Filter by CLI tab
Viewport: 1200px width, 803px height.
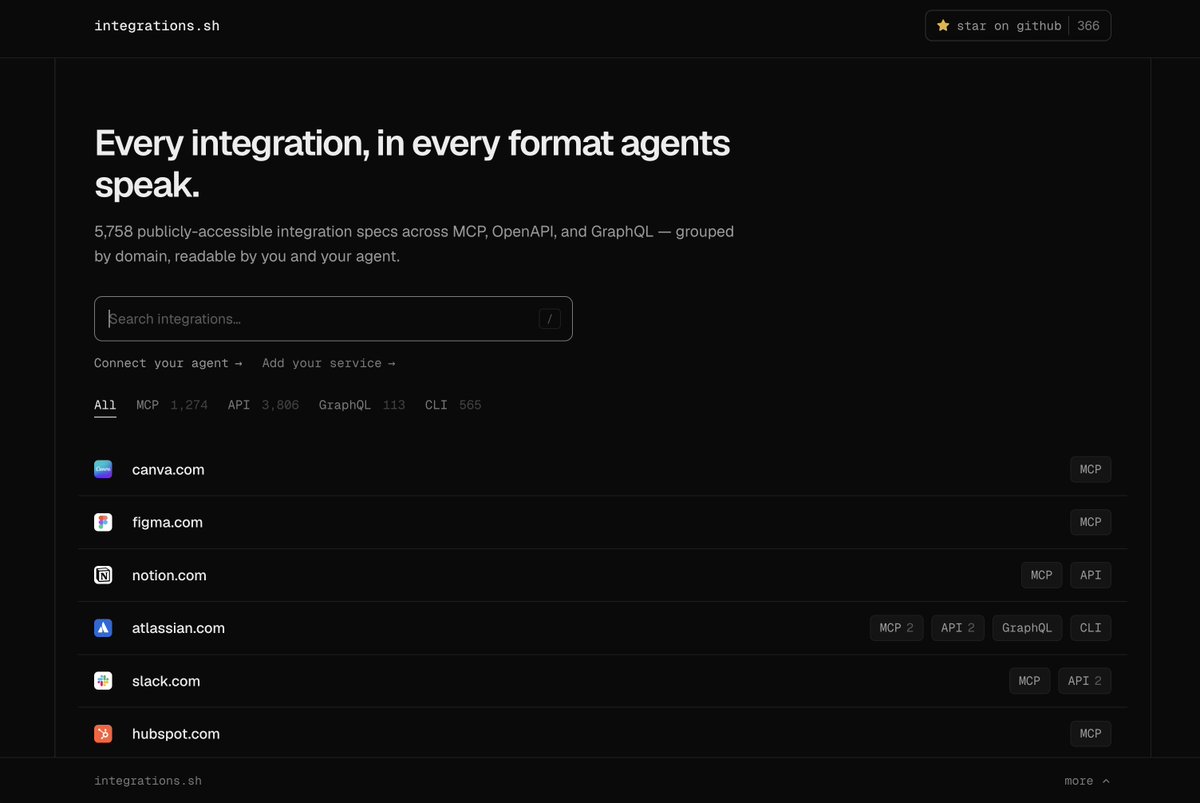(453, 405)
